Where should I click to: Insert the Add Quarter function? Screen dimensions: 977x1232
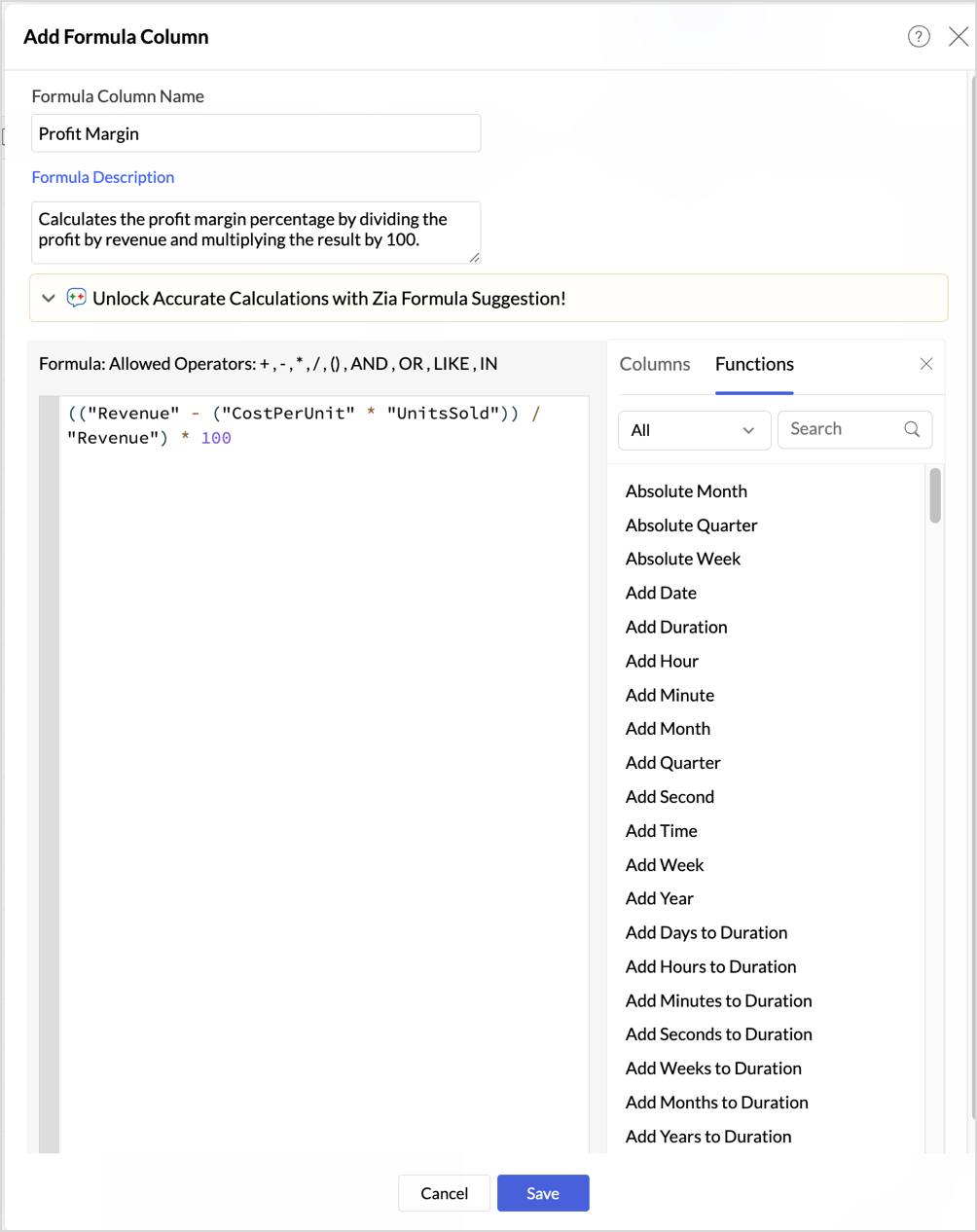673,763
